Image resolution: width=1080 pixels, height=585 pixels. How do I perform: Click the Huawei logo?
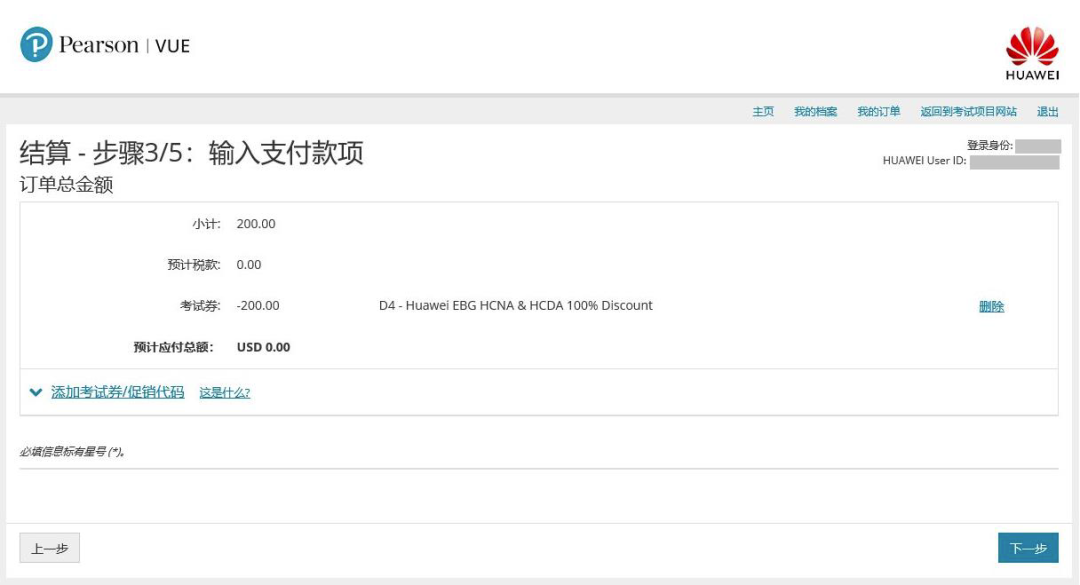1032,54
